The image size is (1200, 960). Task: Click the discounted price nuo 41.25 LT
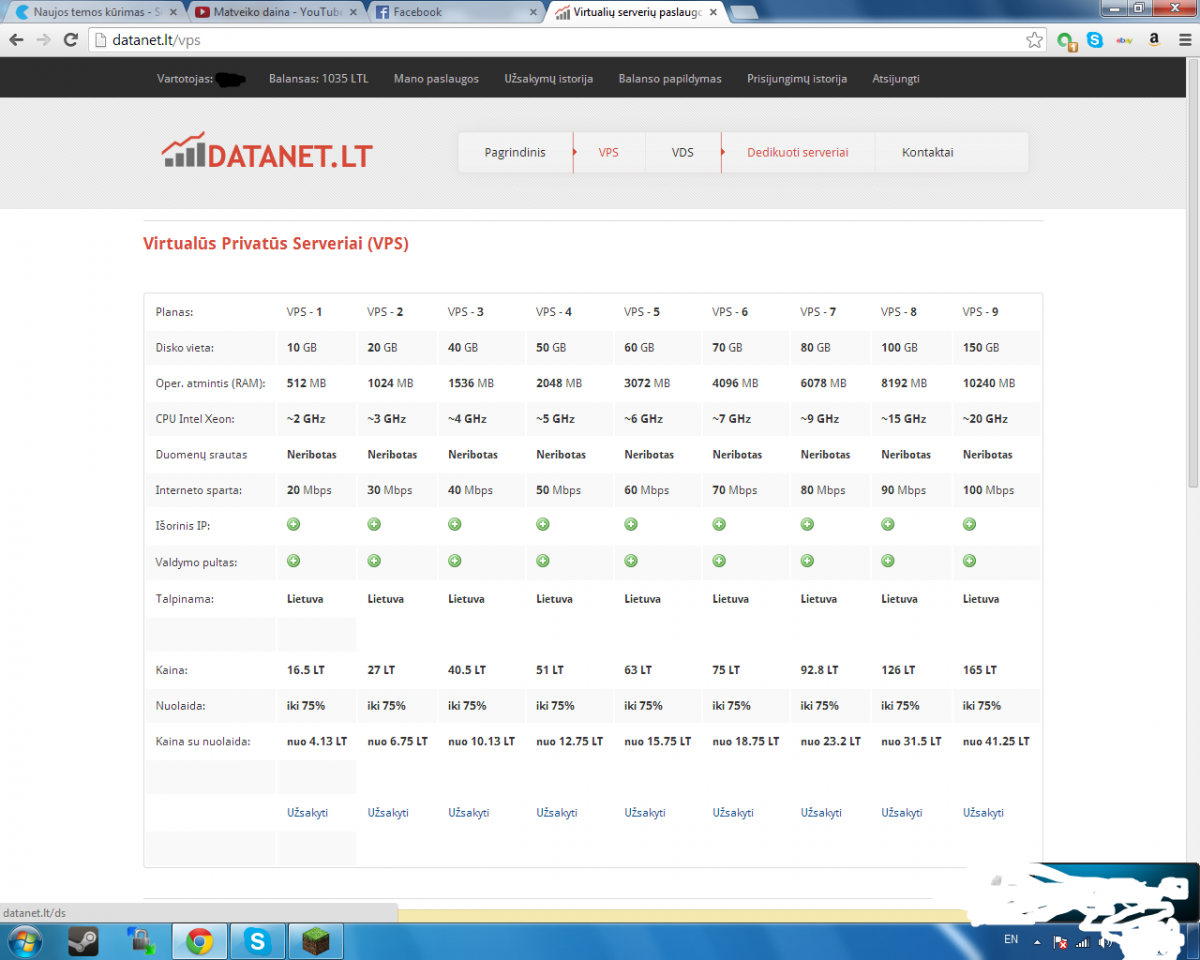996,742
